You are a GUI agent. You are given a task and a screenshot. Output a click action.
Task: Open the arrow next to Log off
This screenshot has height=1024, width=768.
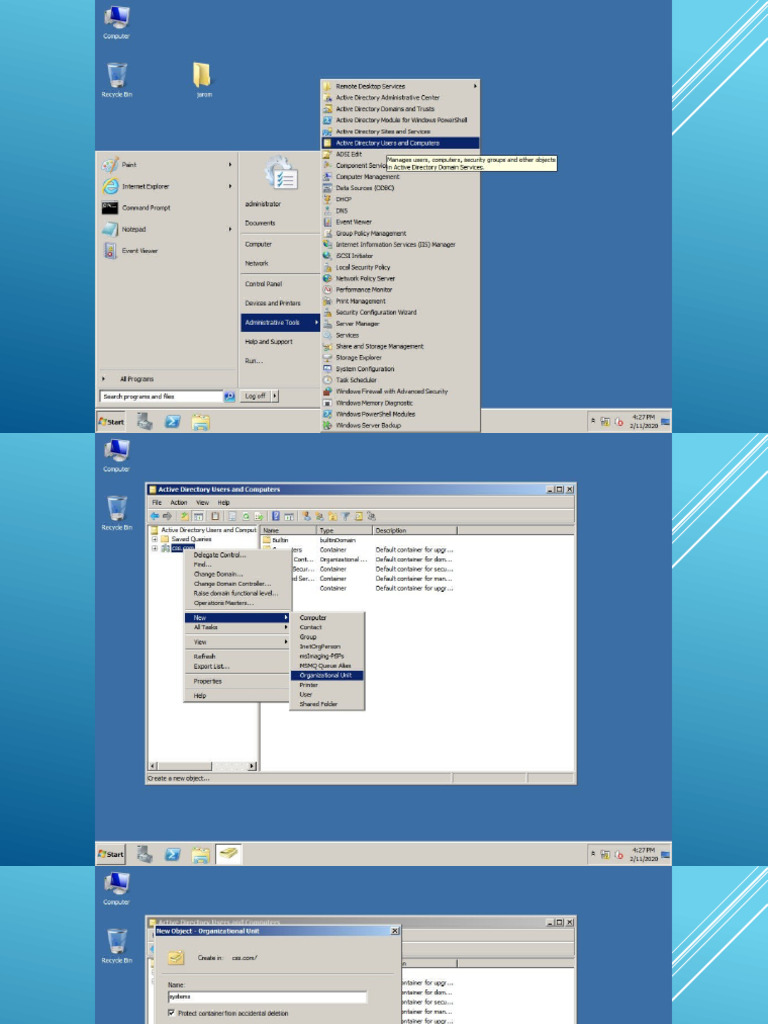point(275,396)
